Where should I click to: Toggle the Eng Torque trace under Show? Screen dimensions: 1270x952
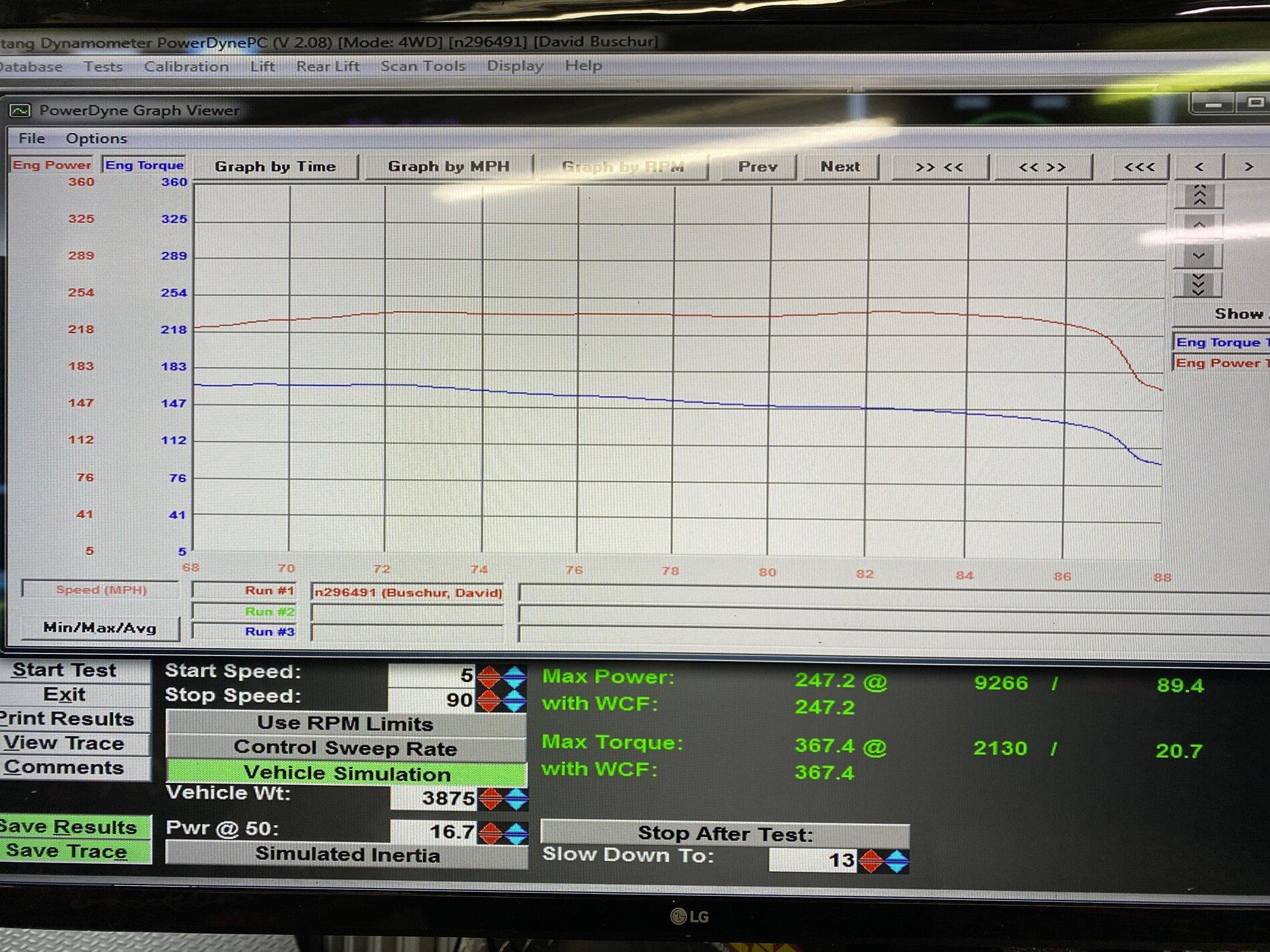(x=1221, y=342)
